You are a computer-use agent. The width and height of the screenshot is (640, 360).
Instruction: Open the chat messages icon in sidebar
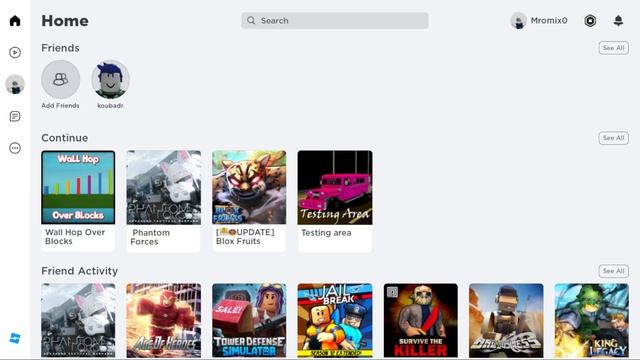[15, 116]
